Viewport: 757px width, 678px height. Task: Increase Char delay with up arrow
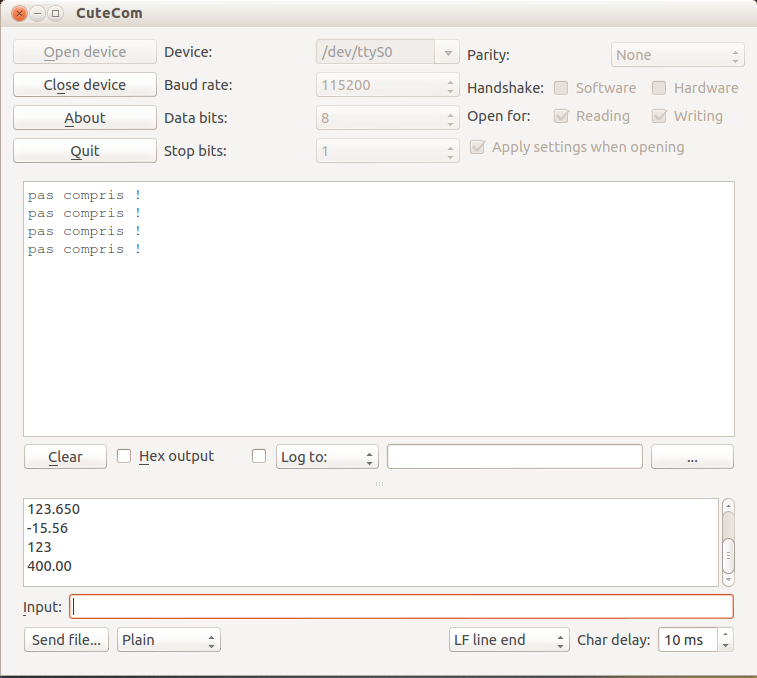point(726,634)
